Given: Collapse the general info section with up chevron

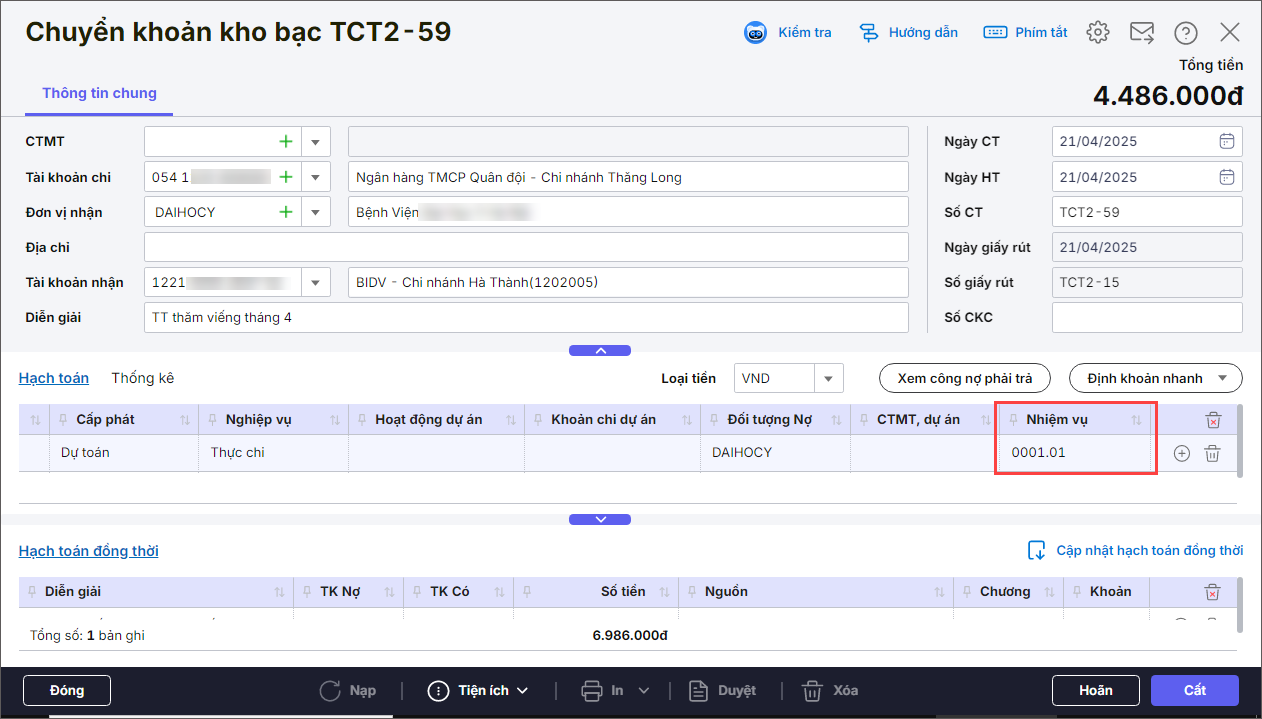Looking at the screenshot, I should pyautogui.click(x=600, y=351).
